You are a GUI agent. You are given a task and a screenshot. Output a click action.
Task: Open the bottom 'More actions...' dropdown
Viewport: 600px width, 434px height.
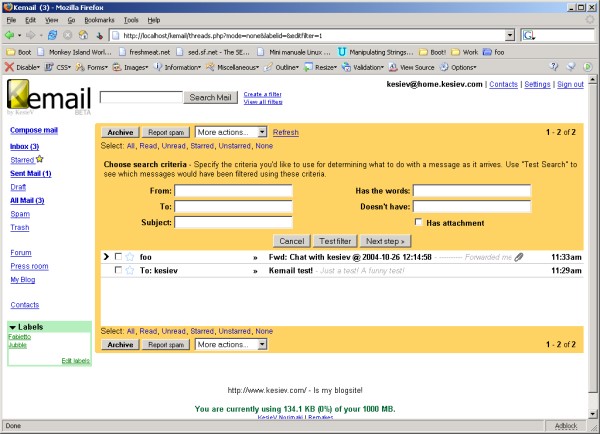point(231,344)
